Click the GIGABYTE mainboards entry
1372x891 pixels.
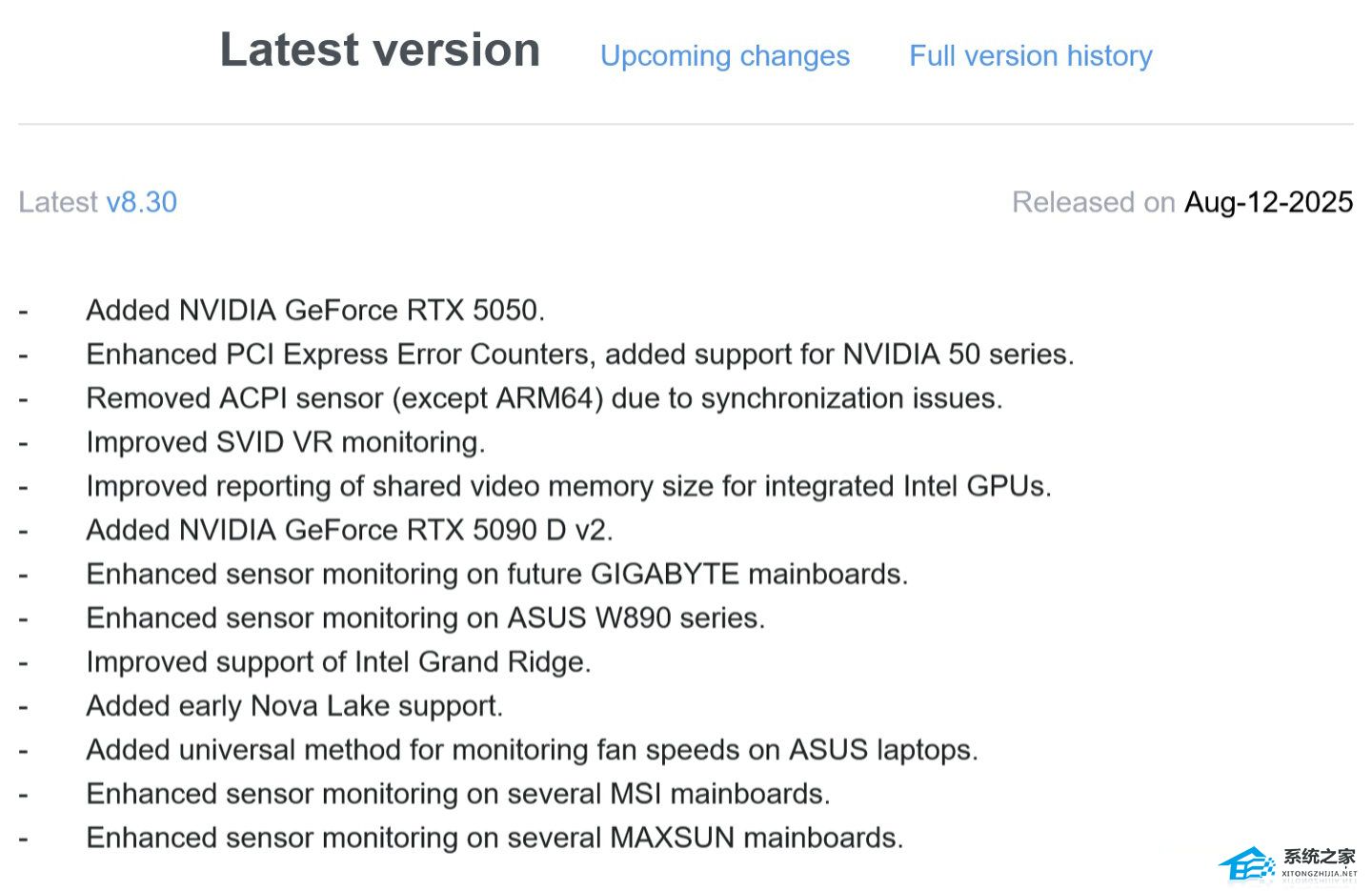click(496, 574)
